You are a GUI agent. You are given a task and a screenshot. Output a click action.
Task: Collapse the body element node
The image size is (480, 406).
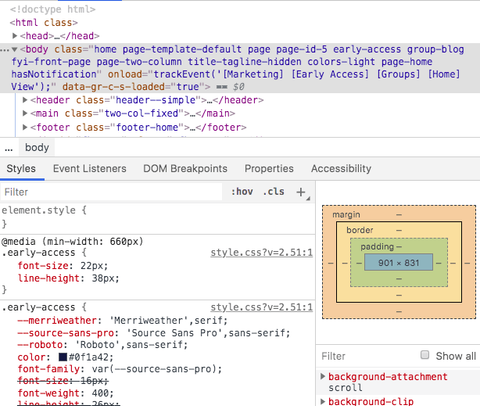(15, 50)
